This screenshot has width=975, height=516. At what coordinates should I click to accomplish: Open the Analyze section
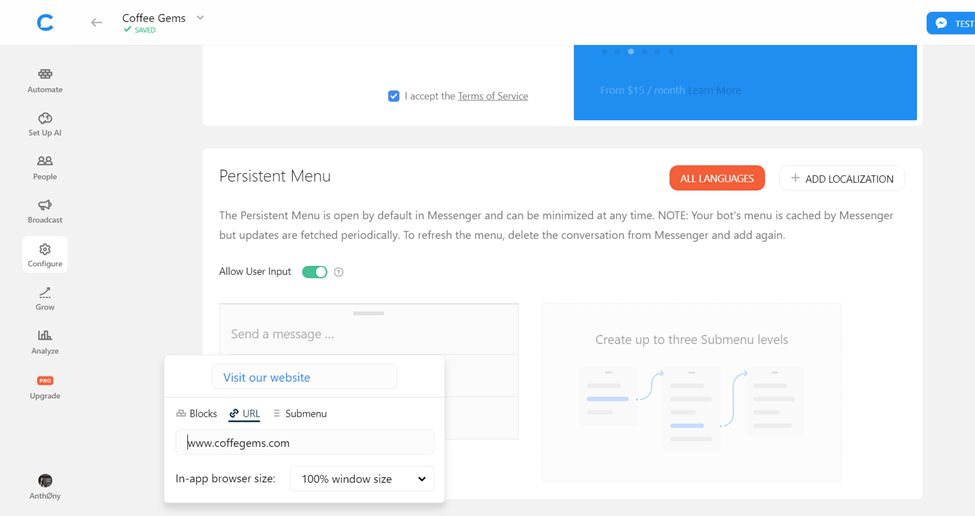[45, 342]
